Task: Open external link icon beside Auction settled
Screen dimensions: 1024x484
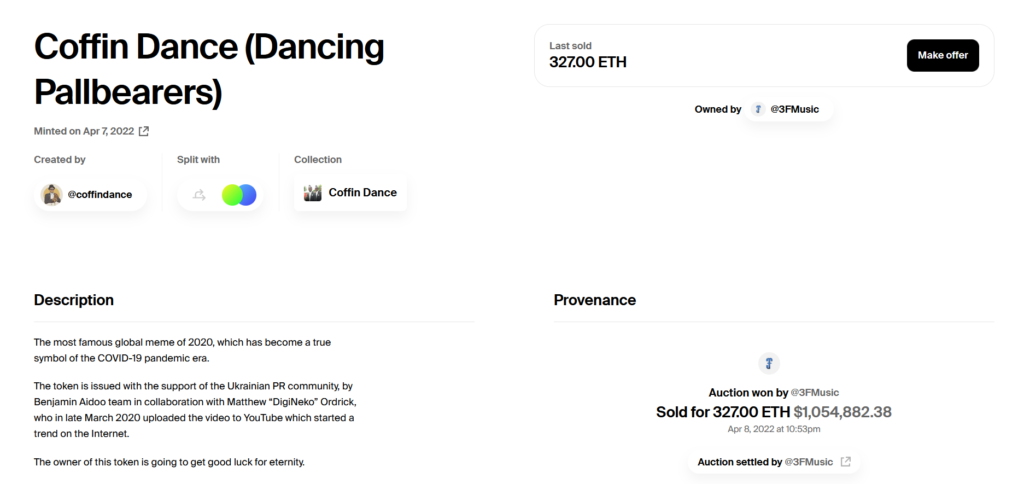Action: point(846,462)
